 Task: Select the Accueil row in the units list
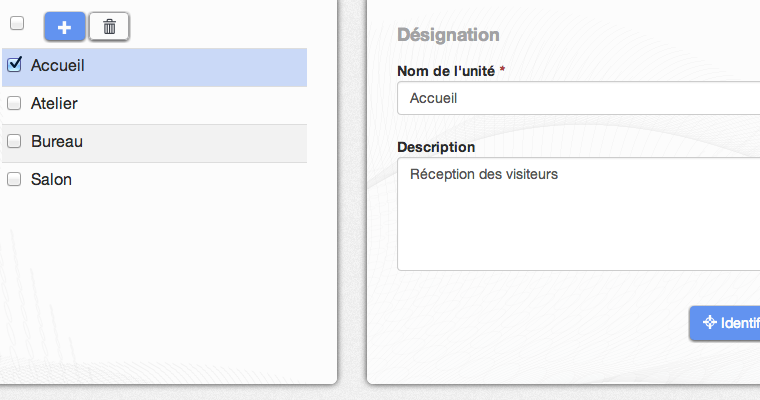click(x=155, y=67)
